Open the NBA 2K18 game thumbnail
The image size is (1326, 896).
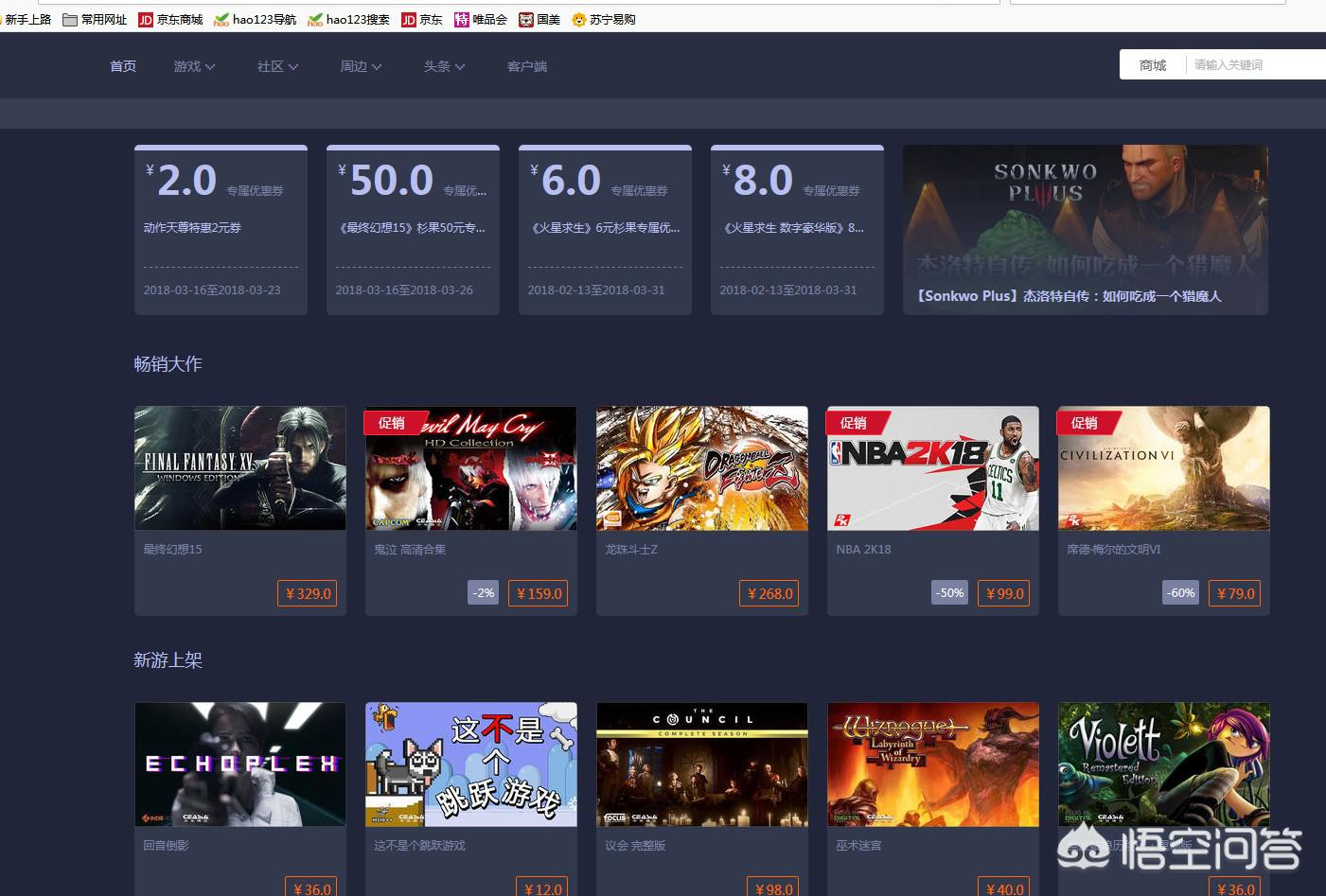932,468
